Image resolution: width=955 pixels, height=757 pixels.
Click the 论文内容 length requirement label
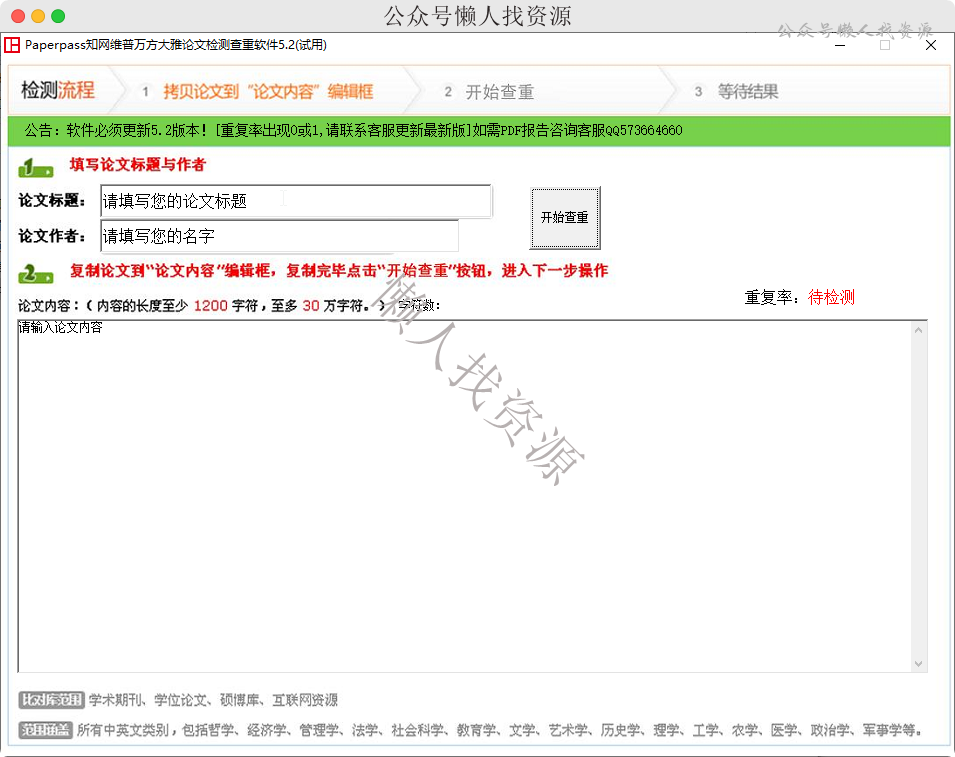pyautogui.click(x=201, y=305)
